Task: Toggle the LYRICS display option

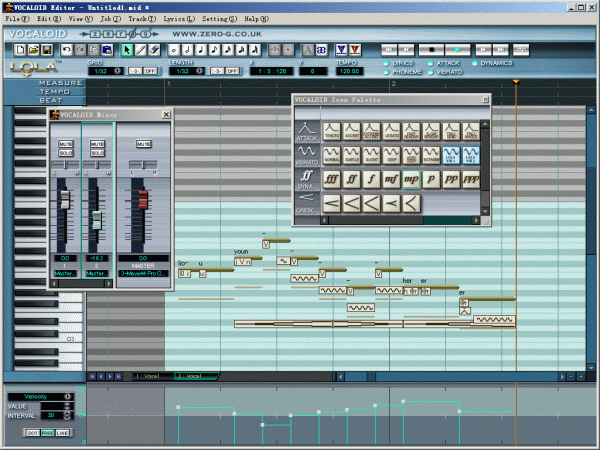Action: click(386, 63)
